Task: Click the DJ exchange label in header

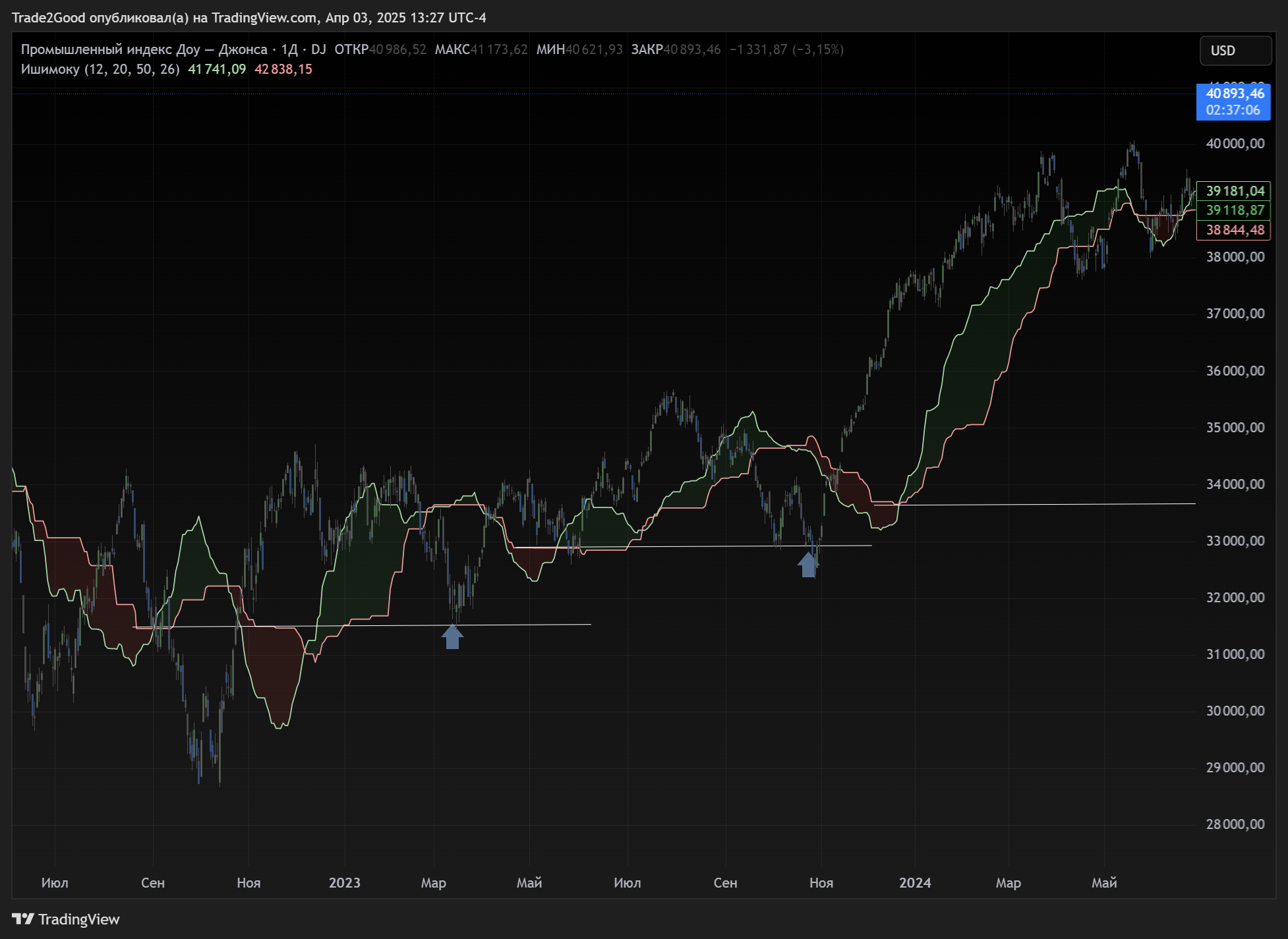Action: coord(318,49)
